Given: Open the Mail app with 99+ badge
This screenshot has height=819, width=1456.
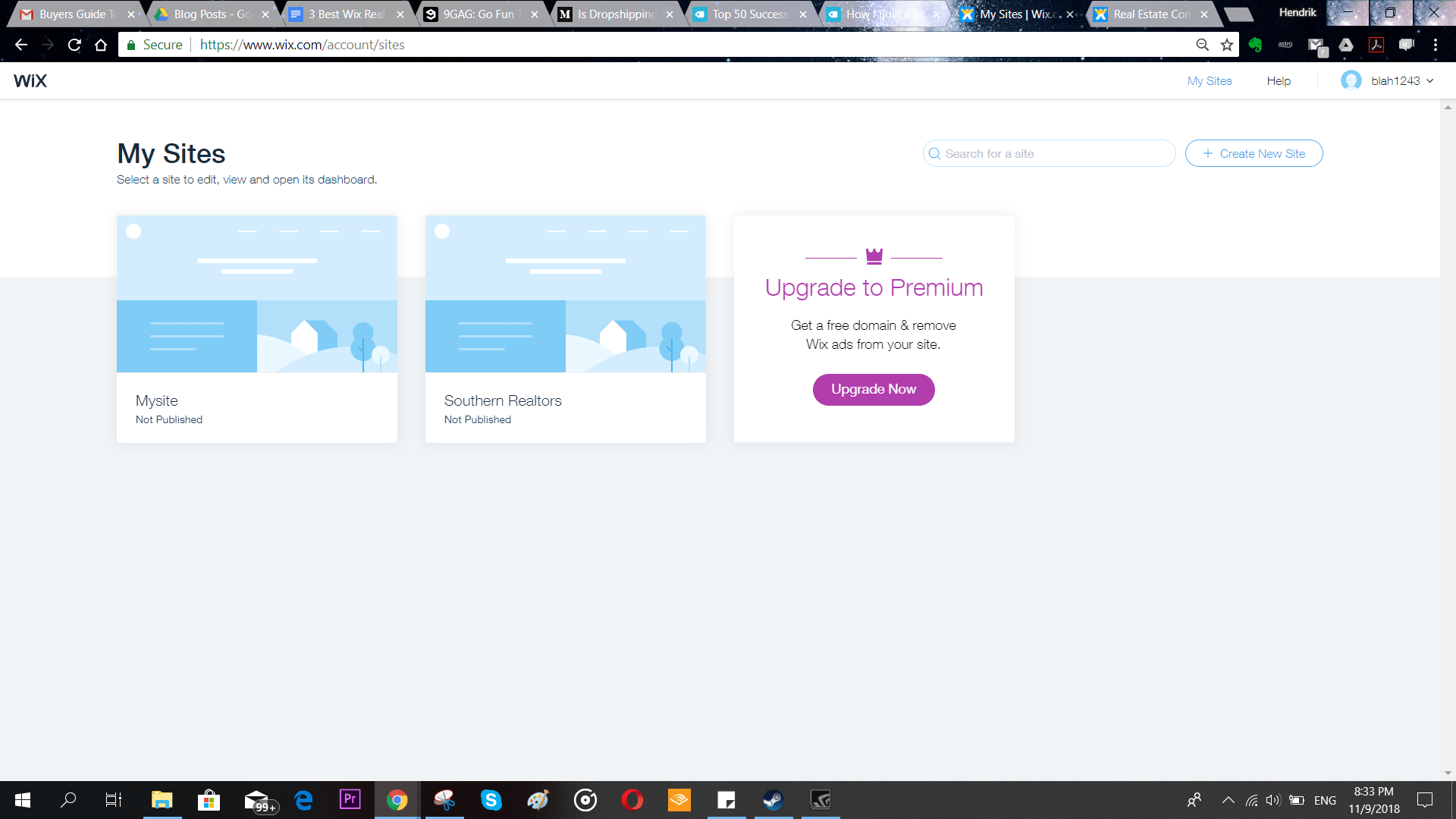Looking at the screenshot, I should click(x=260, y=800).
